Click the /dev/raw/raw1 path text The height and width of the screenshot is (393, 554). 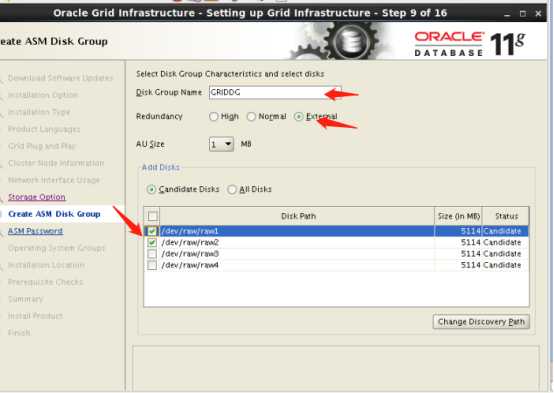190,231
